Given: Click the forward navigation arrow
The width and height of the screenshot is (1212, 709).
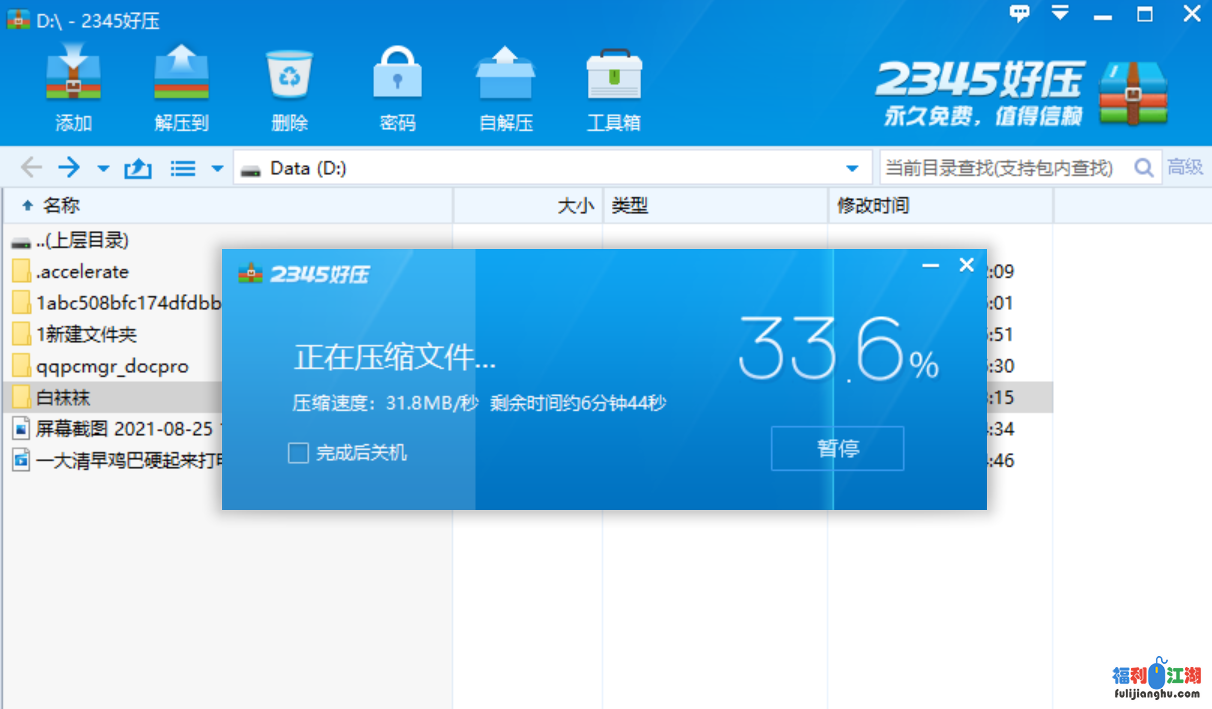Looking at the screenshot, I should tap(68, 168).
